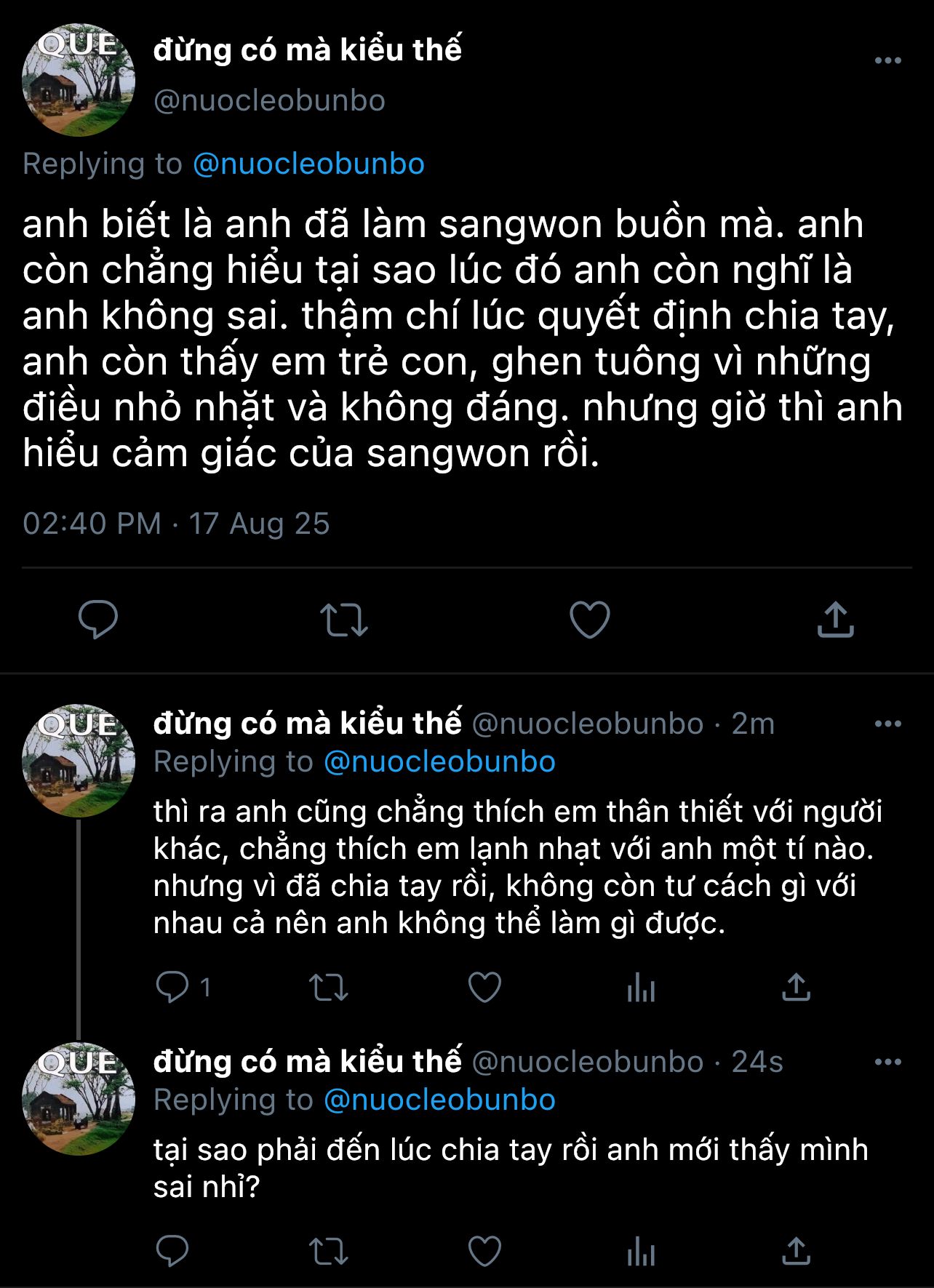This screenshot has width=934, height=1288.
Task: Like the 2m-old reply
Action: pyautogui.click(x=484, y=987)
